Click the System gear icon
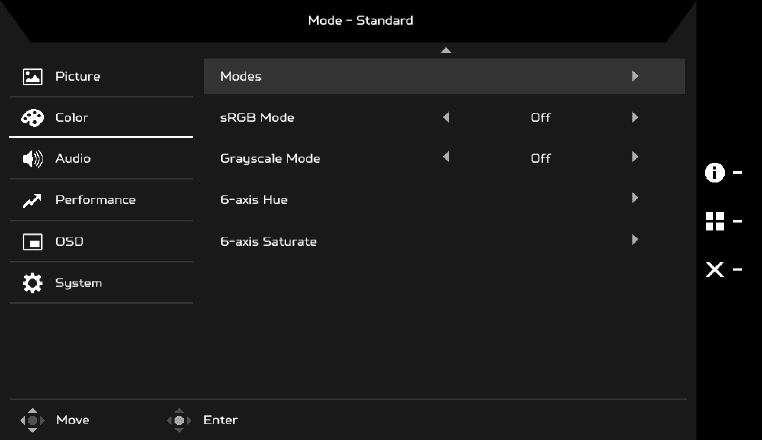 coord(33,284)
